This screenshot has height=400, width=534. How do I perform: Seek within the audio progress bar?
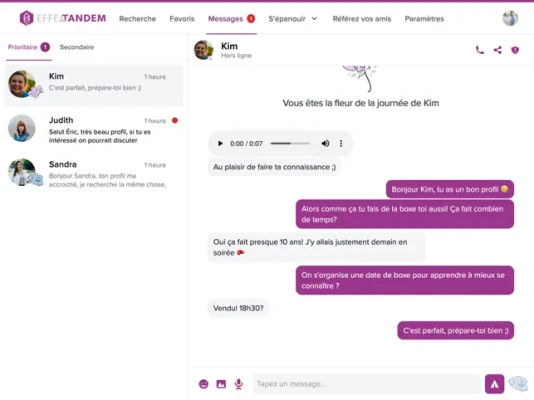coord(290,143)
